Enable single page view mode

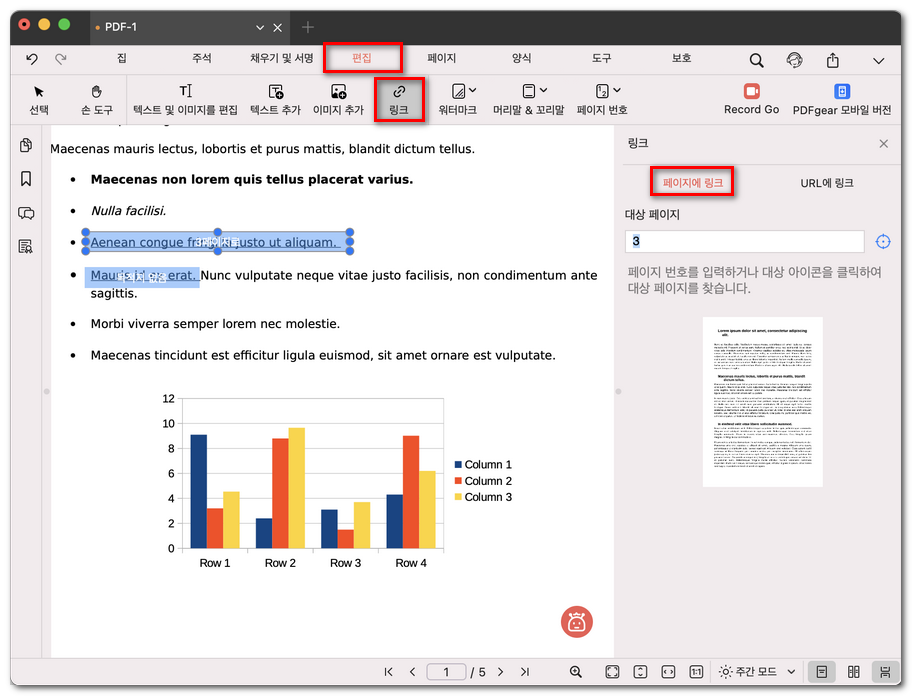[x=821, y=672]
